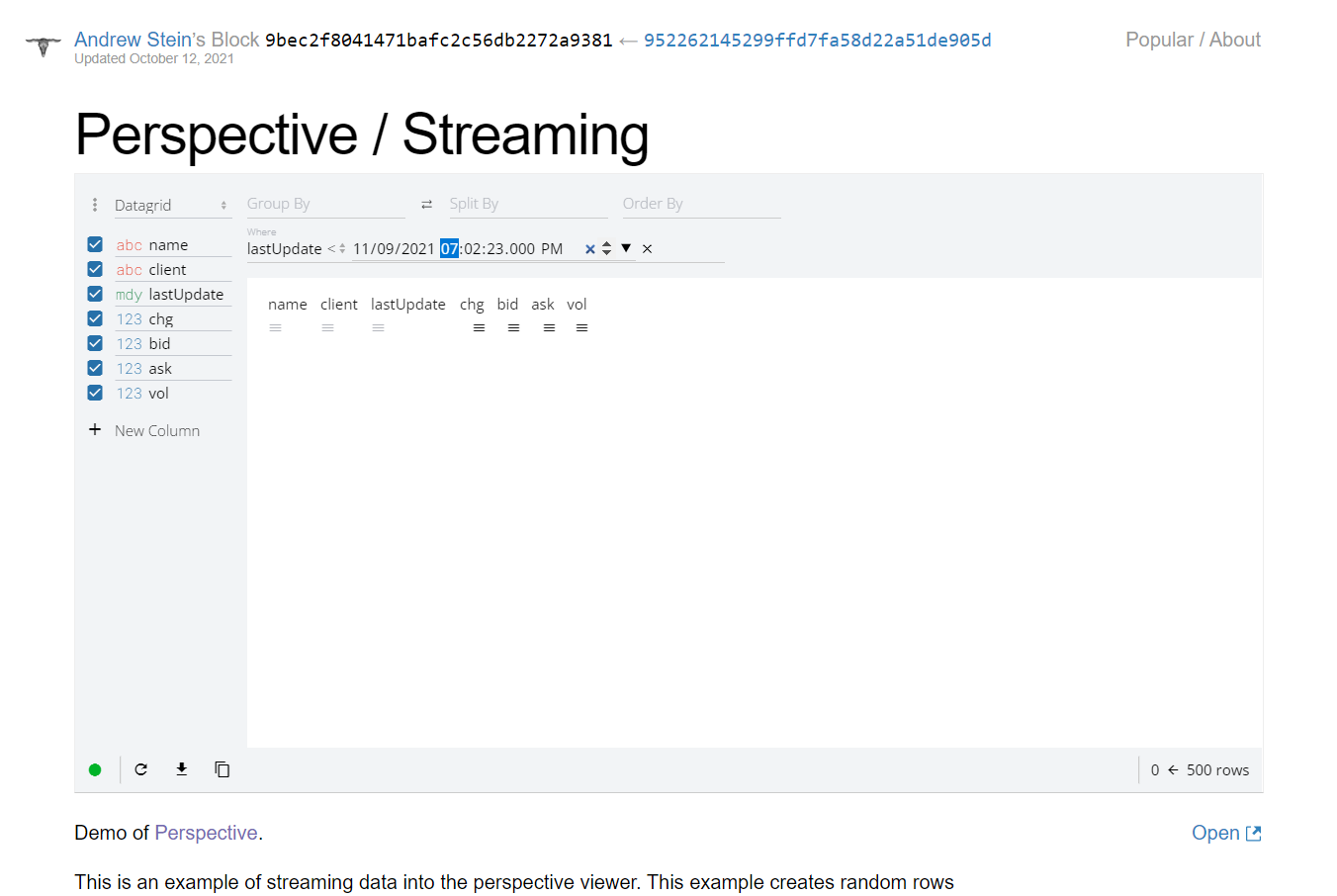This screenshot has height=896, width=1337.
Task: Uncheck the vol column checkbox
Action: [95, 393]
